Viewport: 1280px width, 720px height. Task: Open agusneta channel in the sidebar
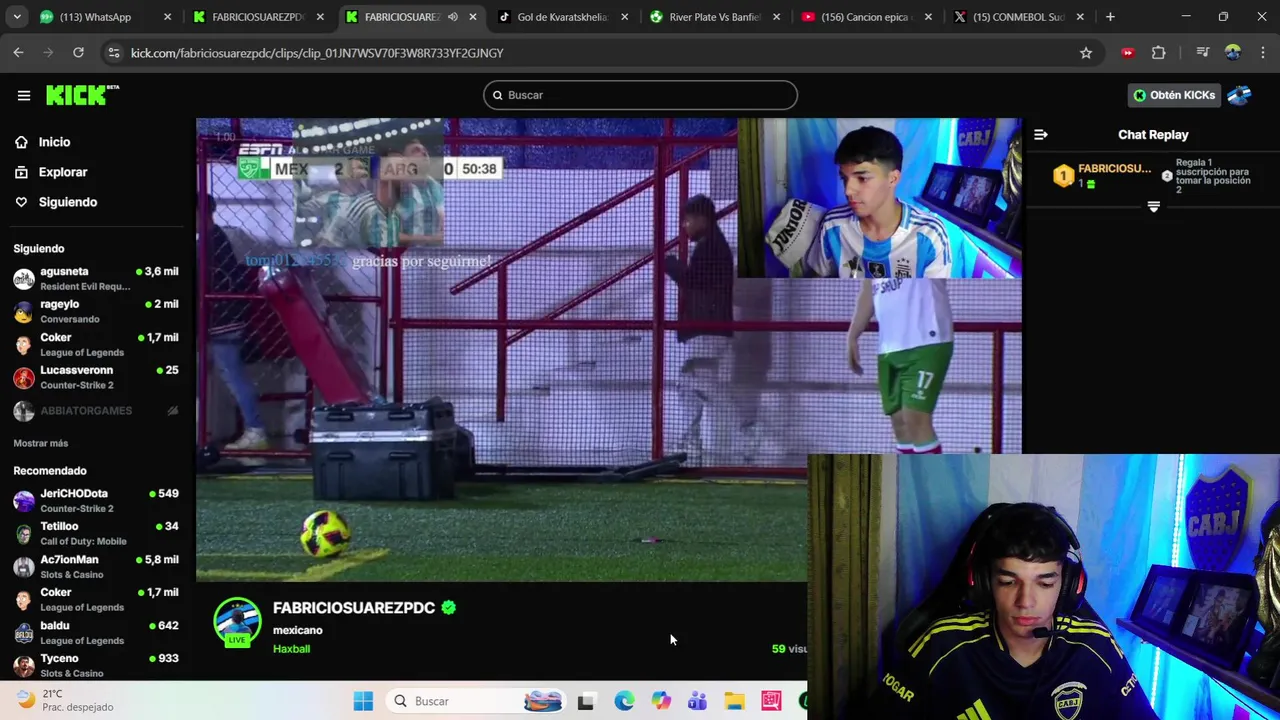pos(96,278)
